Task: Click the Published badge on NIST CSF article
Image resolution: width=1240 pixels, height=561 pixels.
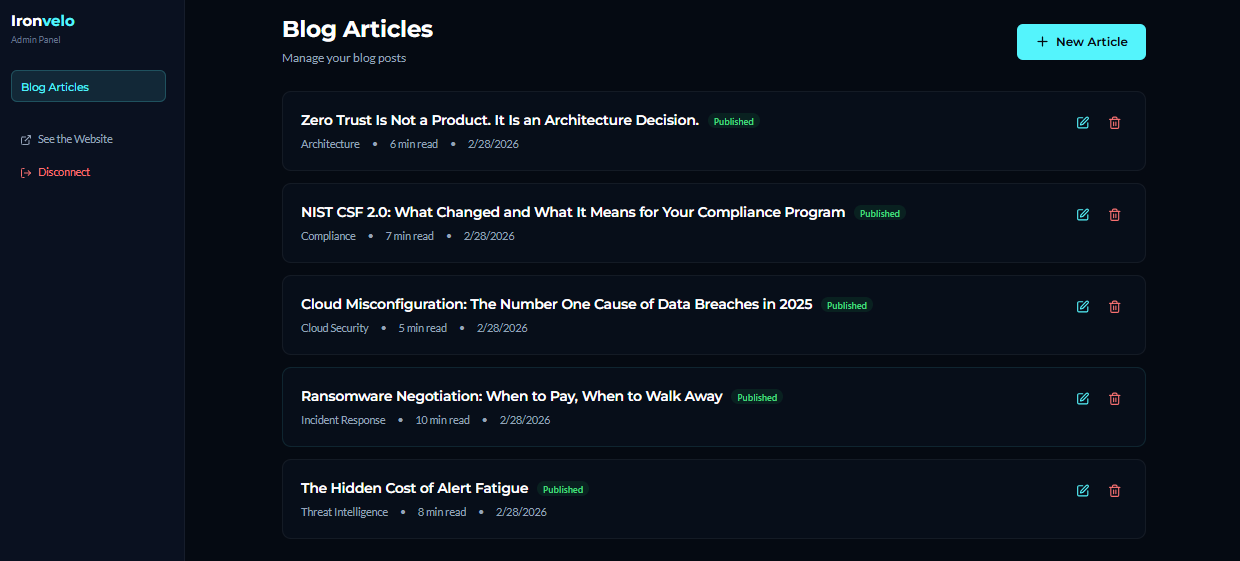Action: click(880, 213)
